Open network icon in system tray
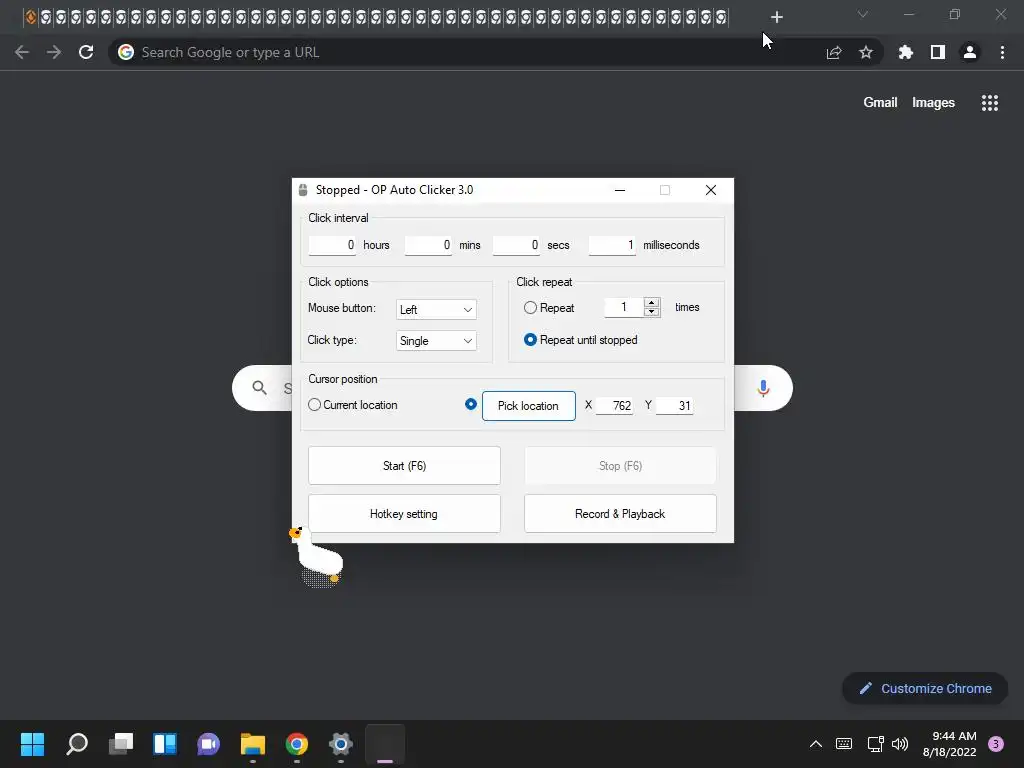The image size is (1024, 768). [875, 744]
